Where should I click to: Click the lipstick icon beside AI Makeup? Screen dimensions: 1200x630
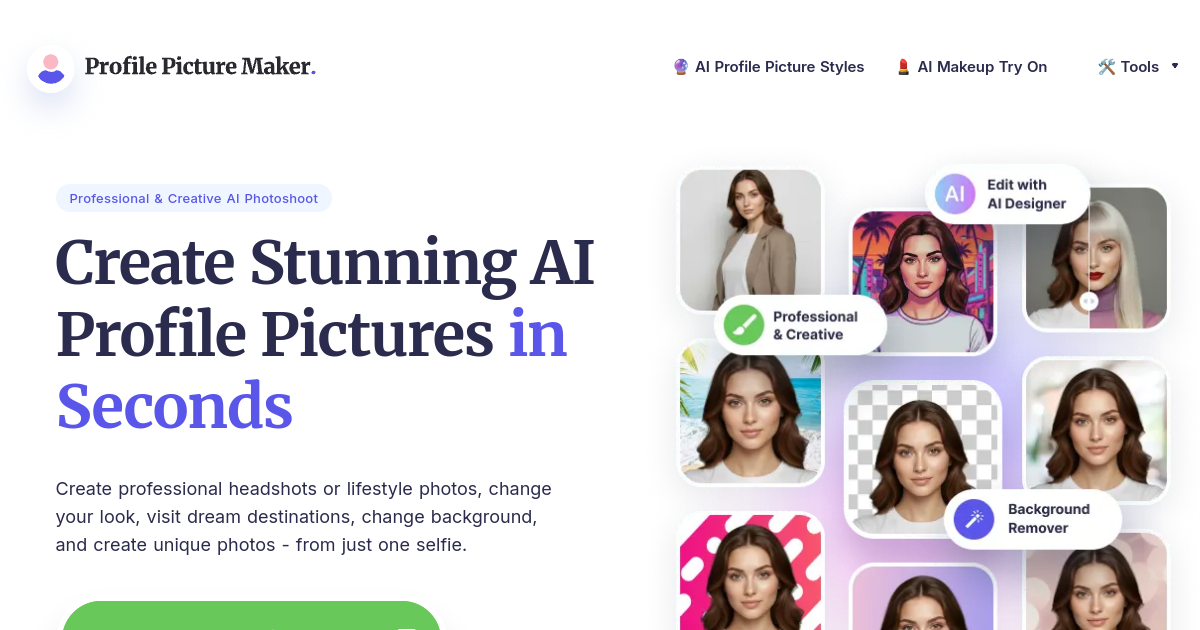click(903, 67)
